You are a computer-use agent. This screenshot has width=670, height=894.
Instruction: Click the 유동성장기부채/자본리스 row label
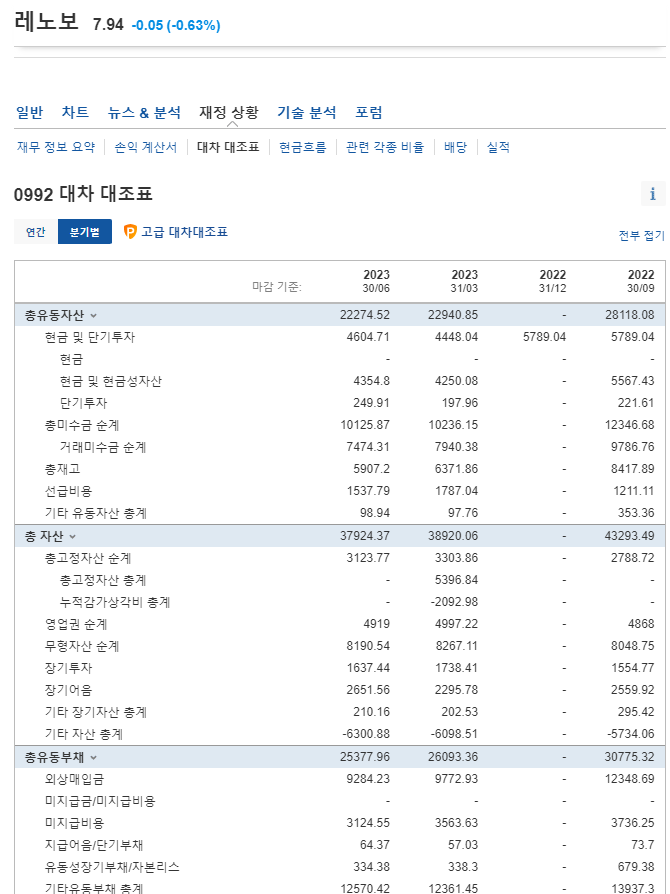tap(112, 867)
